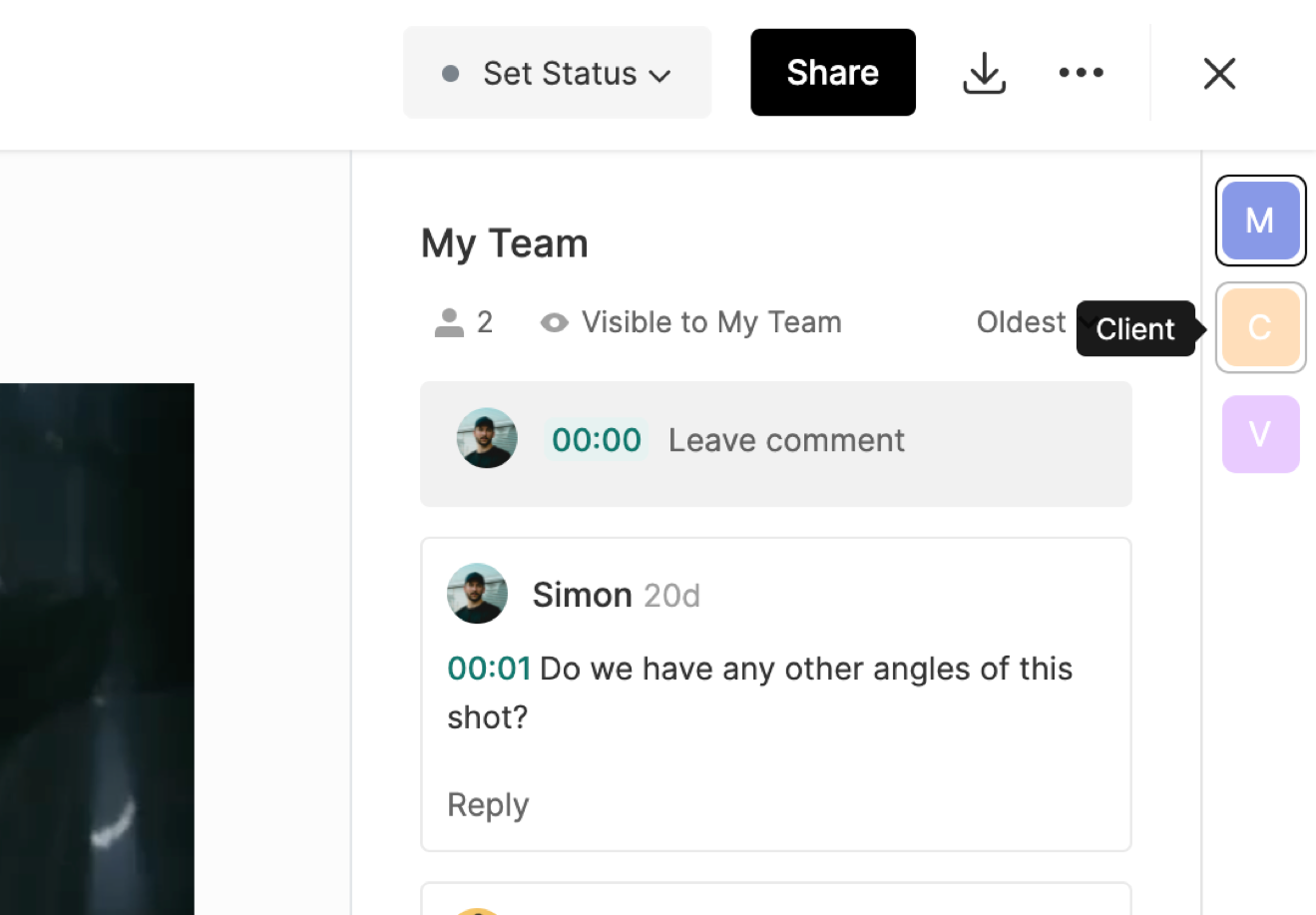
Task: Click the download arrow icon
Action: [x=984, y=73]
